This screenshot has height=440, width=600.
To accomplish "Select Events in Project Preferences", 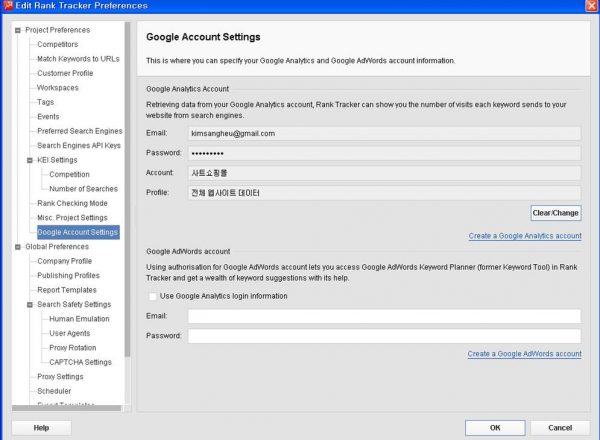I will (48, 117).
